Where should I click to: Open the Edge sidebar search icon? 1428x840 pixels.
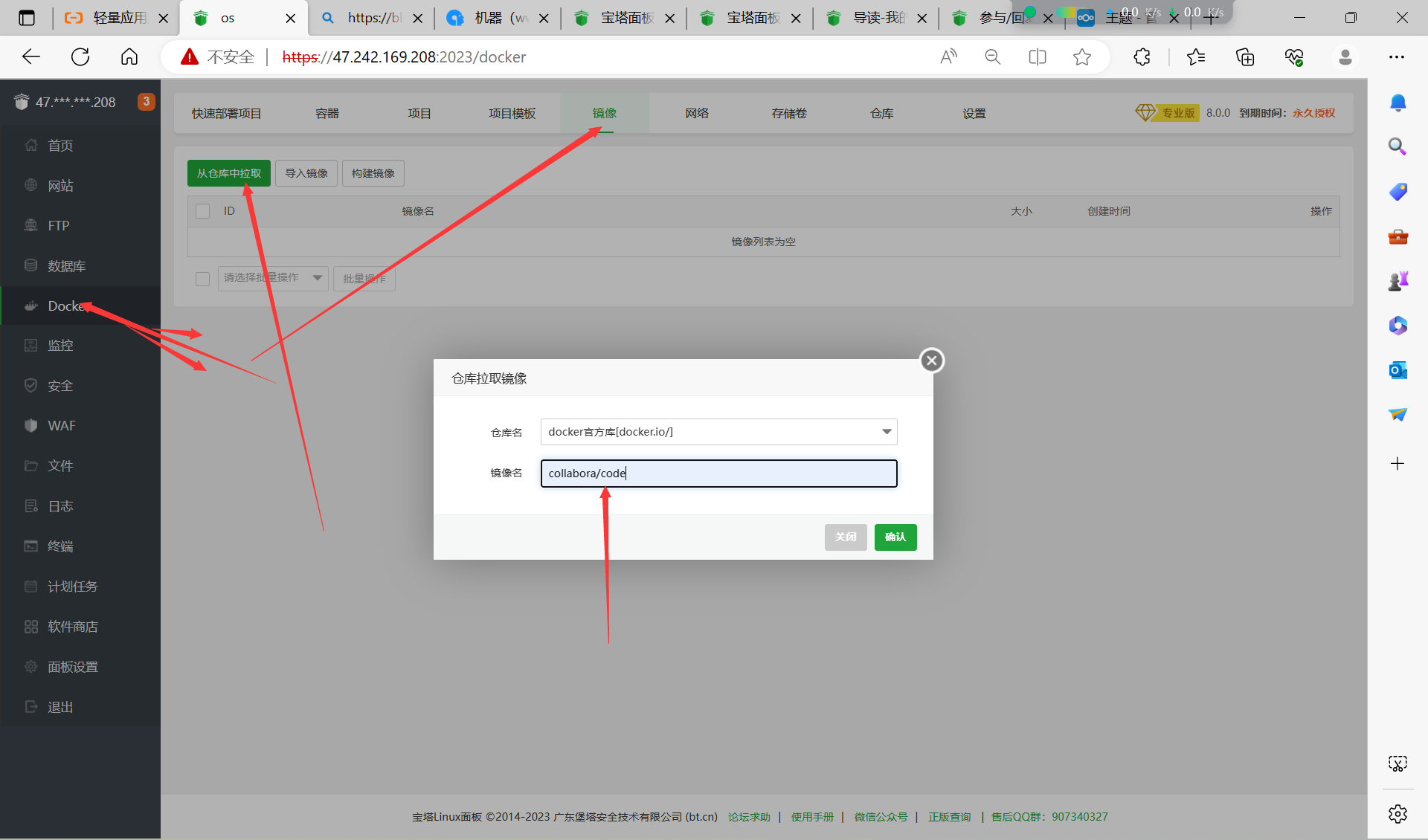coord(1398,146)
